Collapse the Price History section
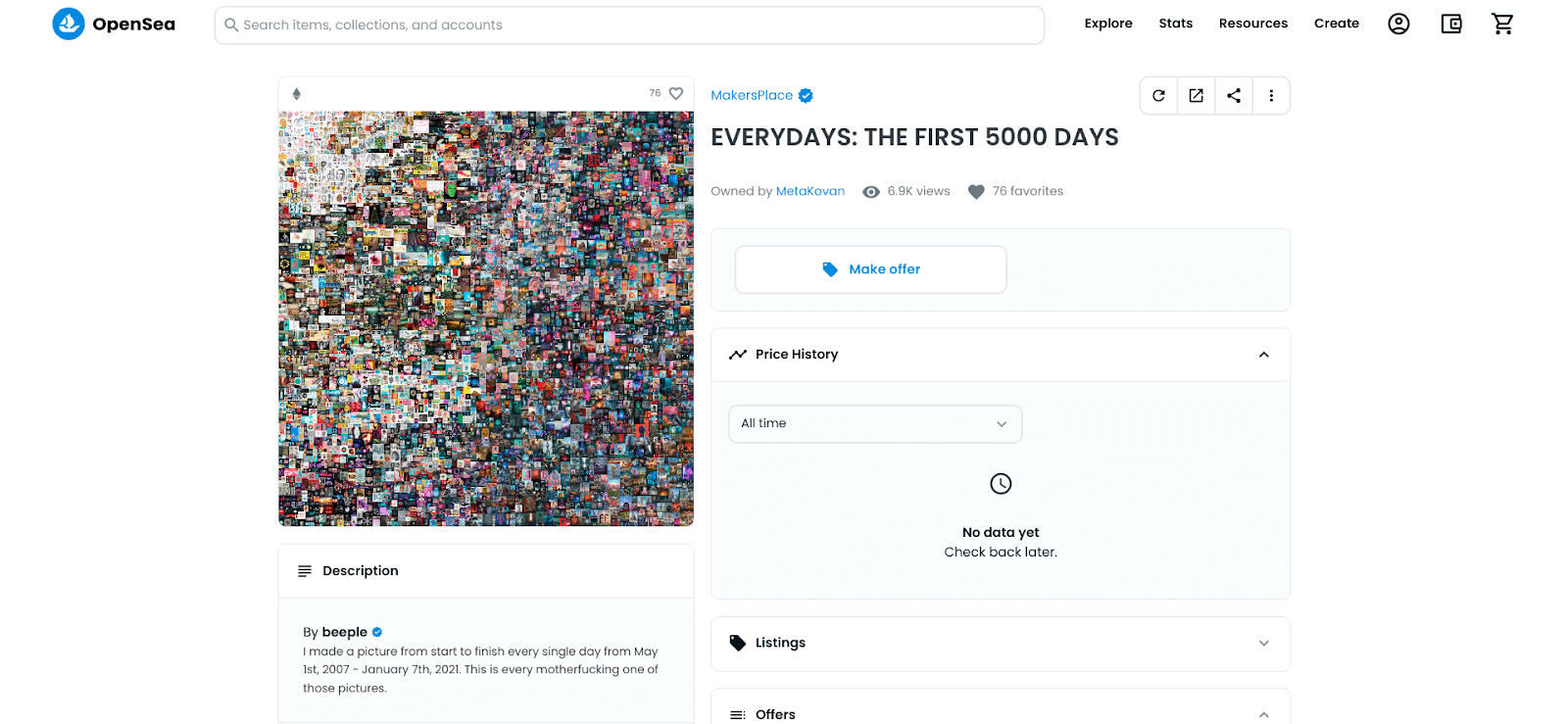1568x724 pixels. click(x=1263, y=355)
